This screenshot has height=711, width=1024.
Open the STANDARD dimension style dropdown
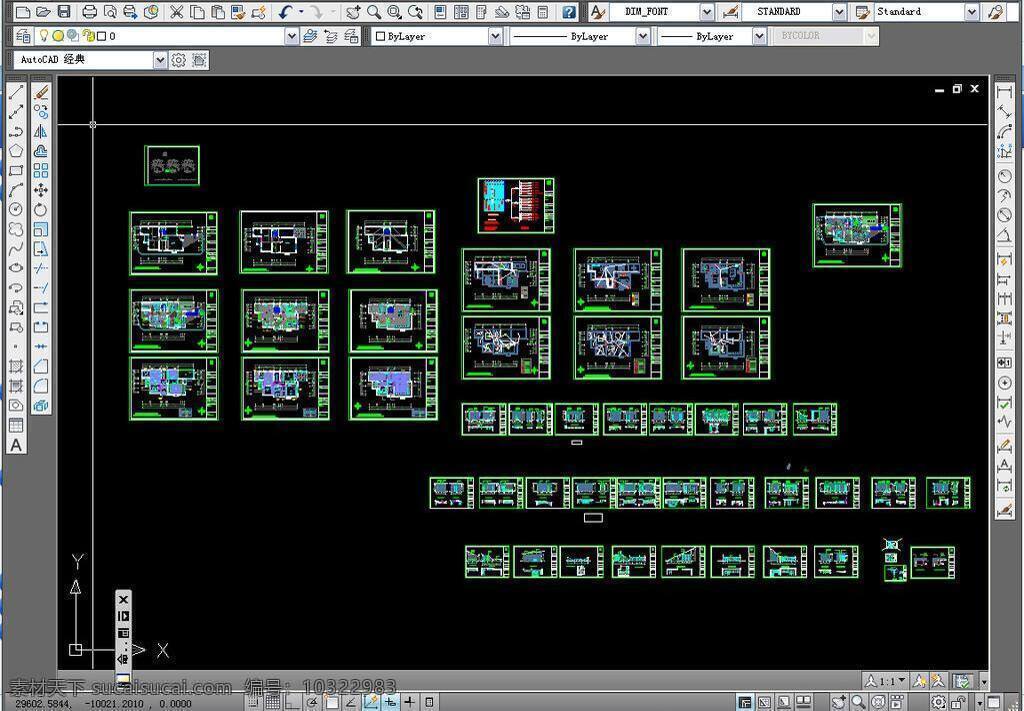(840, 12)
